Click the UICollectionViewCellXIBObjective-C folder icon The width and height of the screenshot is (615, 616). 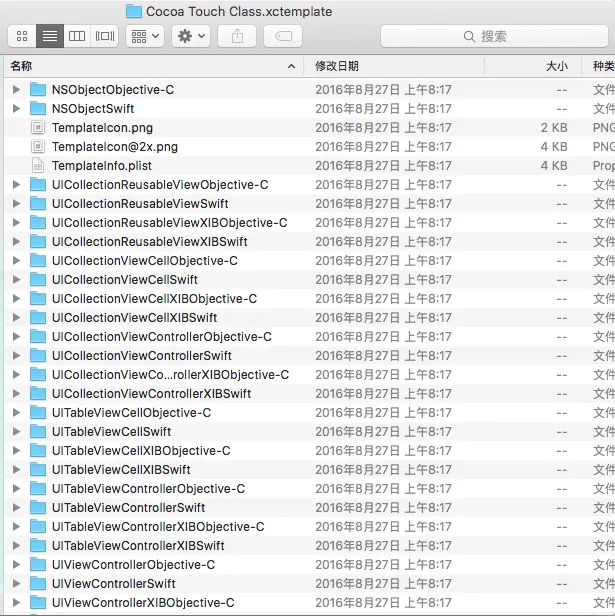(38, 299)
